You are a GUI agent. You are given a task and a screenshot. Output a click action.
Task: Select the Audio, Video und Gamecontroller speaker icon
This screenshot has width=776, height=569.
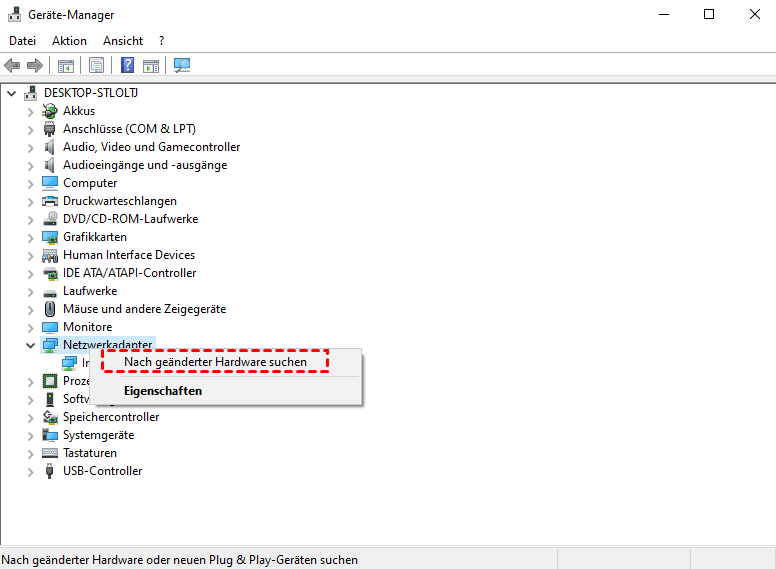49,147
